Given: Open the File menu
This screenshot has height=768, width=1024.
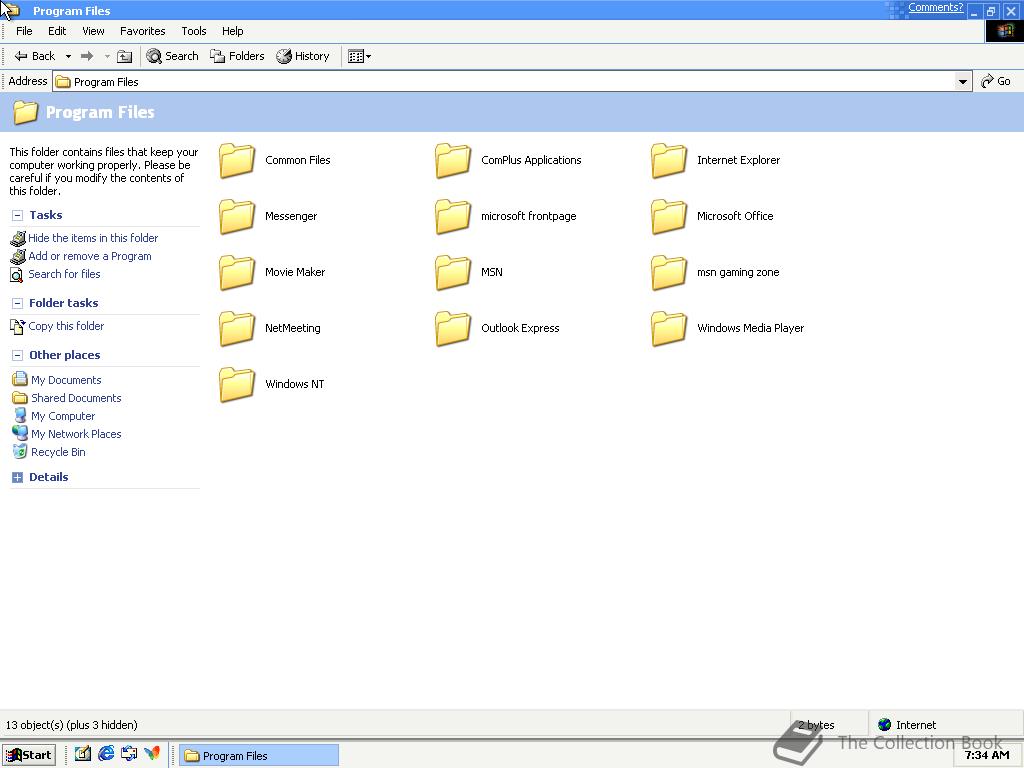Looking at the screenshot, I should tap(24, 31).
